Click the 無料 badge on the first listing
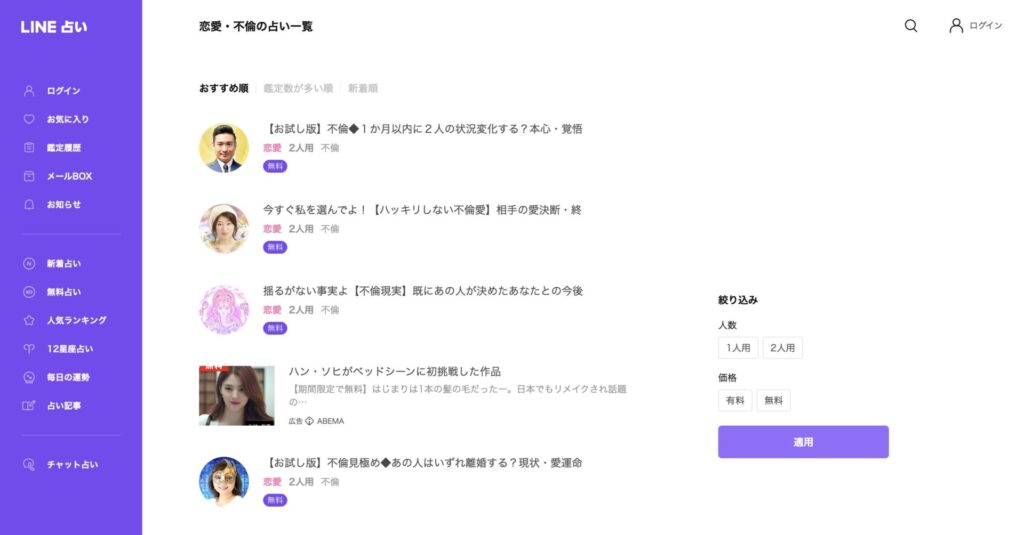1024x535 pixels. click(x=275, y=166)
